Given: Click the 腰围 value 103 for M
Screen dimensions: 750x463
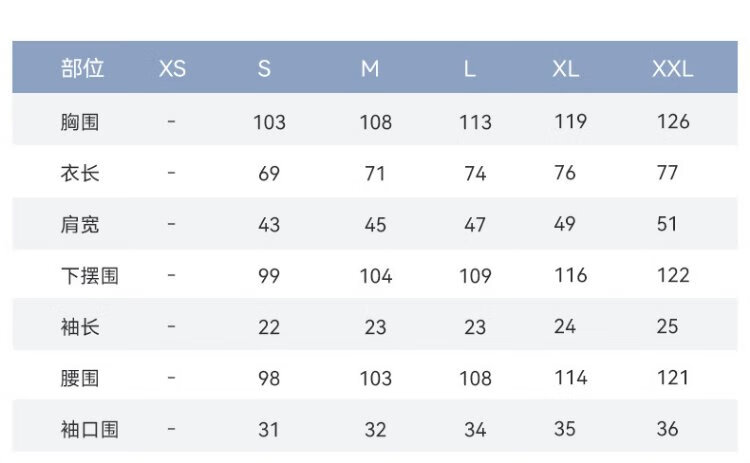Looking at the screenshot, I should [375, 378].
